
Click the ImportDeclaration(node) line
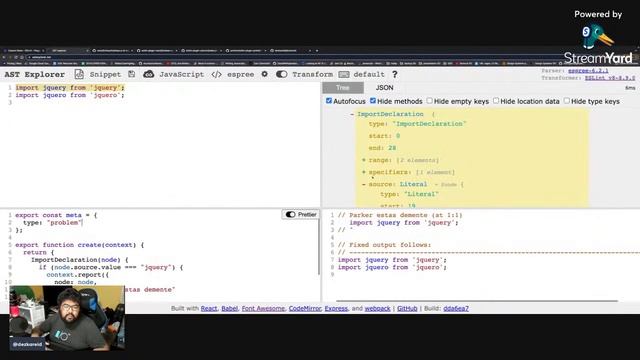(x=80, y=260)
